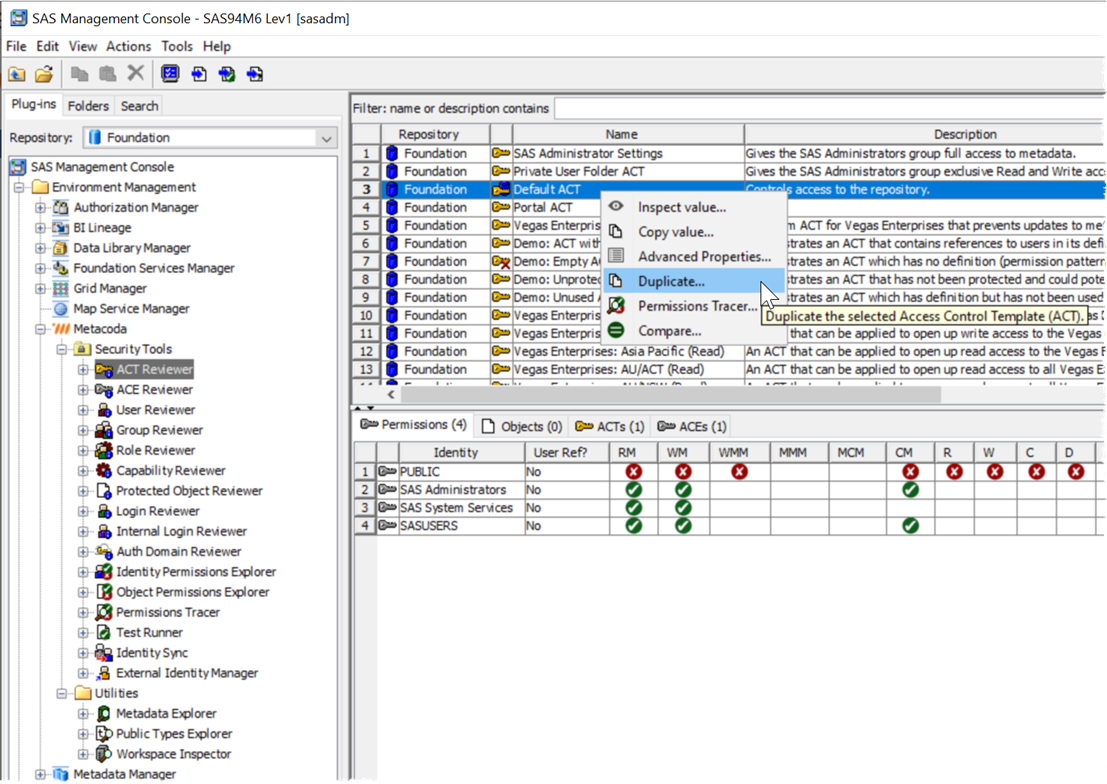Open the Objects (0) tab
This screenshot has width=1107, height=784.
pyautogui.click(x=522, y=427)
